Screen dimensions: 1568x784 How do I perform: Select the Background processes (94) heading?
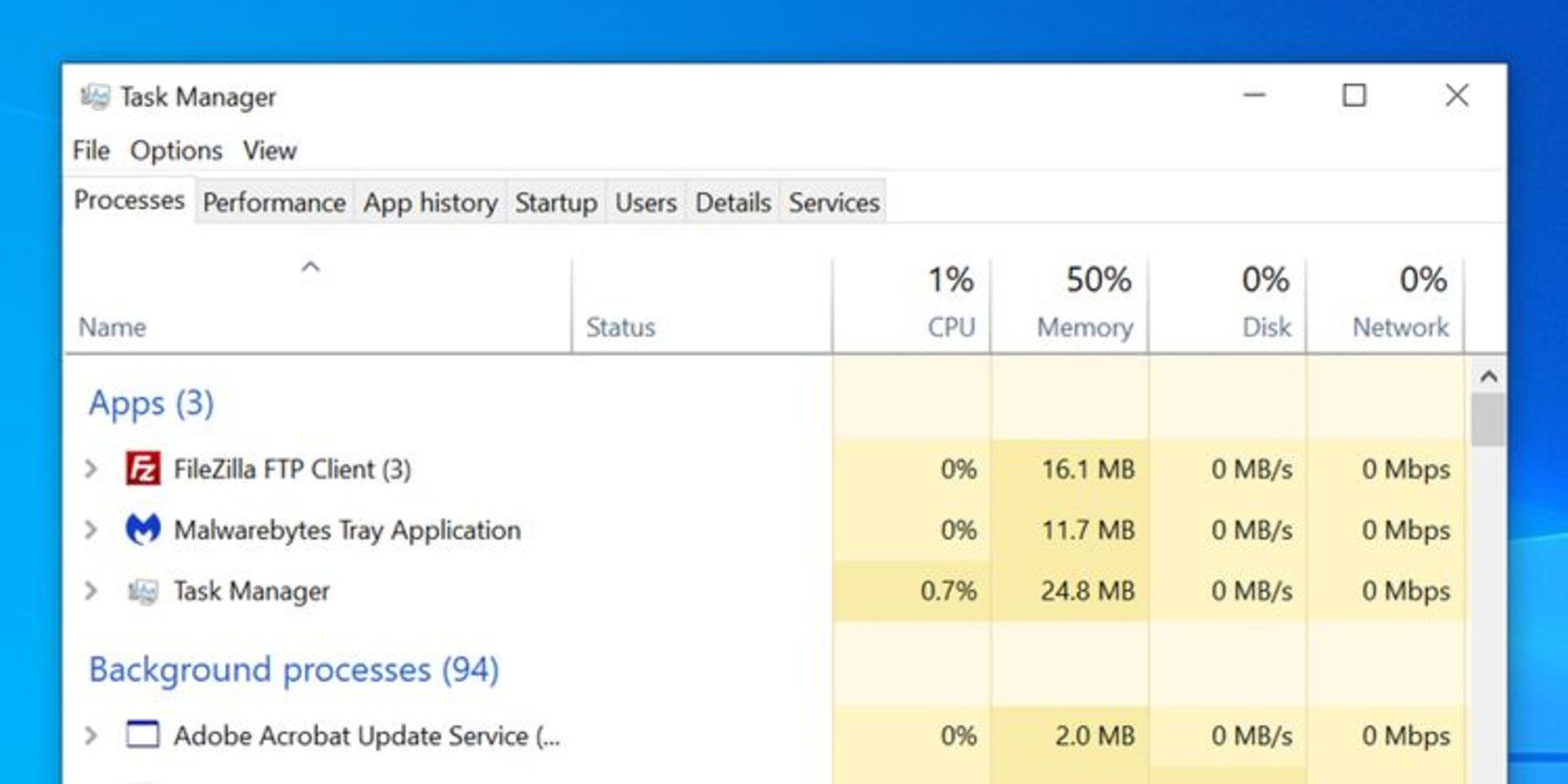pyautogui.click(x=294, y=670)
